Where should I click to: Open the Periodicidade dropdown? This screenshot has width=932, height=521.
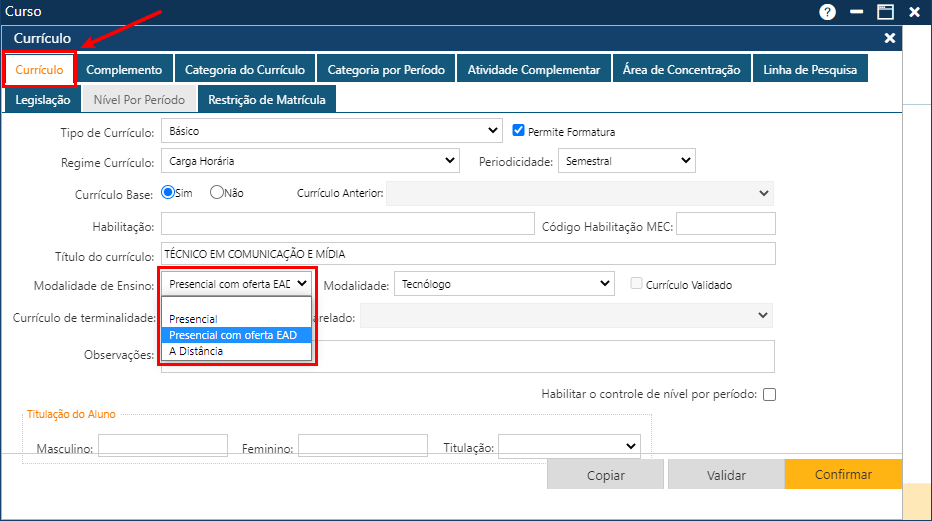626,160
